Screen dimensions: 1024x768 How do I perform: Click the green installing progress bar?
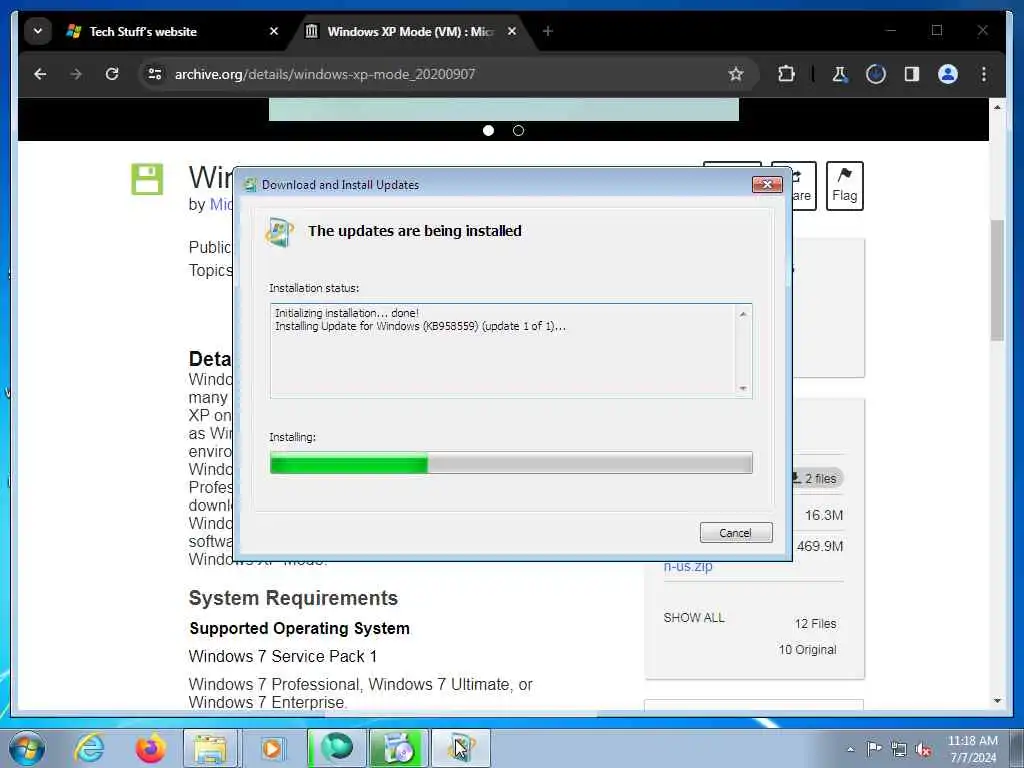pos(511,463)
